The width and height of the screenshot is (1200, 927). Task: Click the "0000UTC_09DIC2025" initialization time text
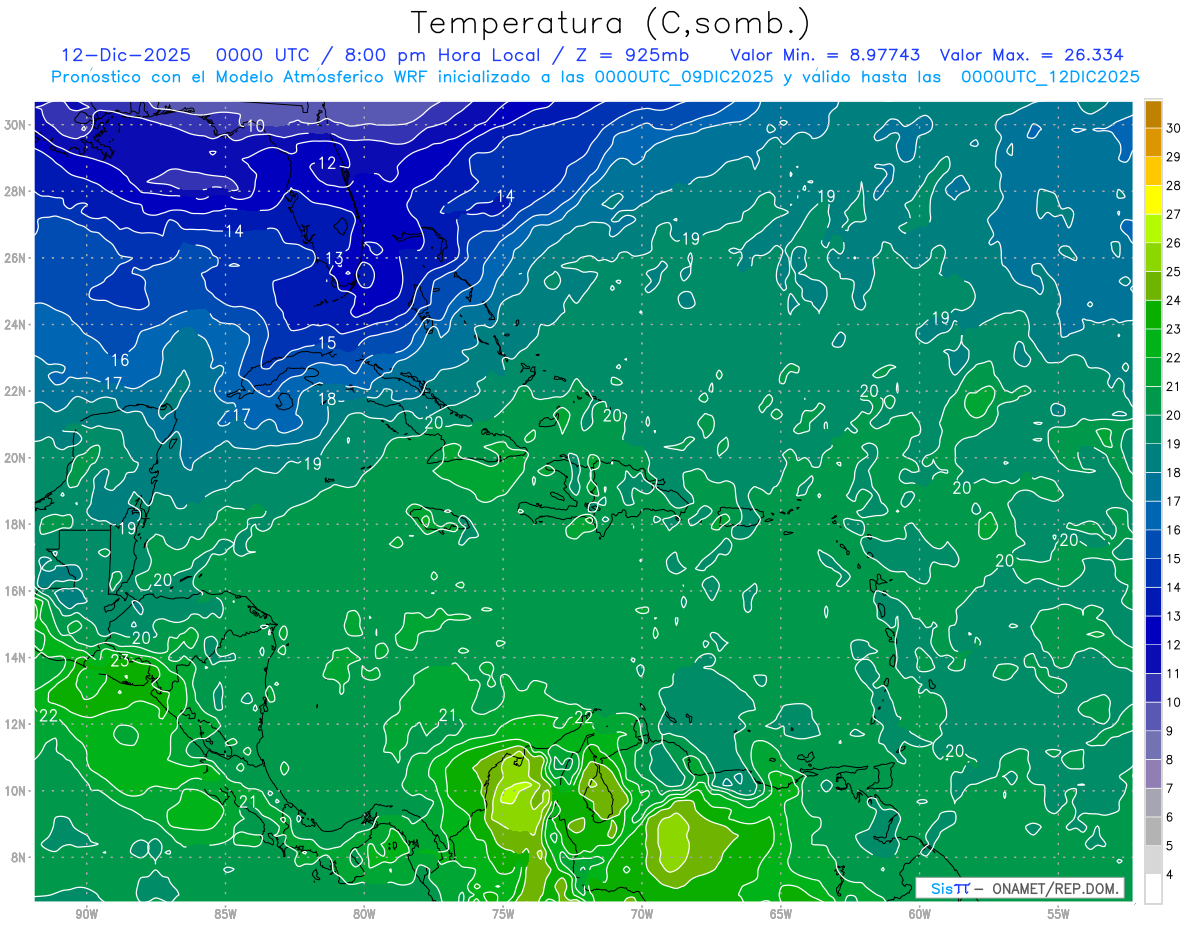tap(684, 77)
